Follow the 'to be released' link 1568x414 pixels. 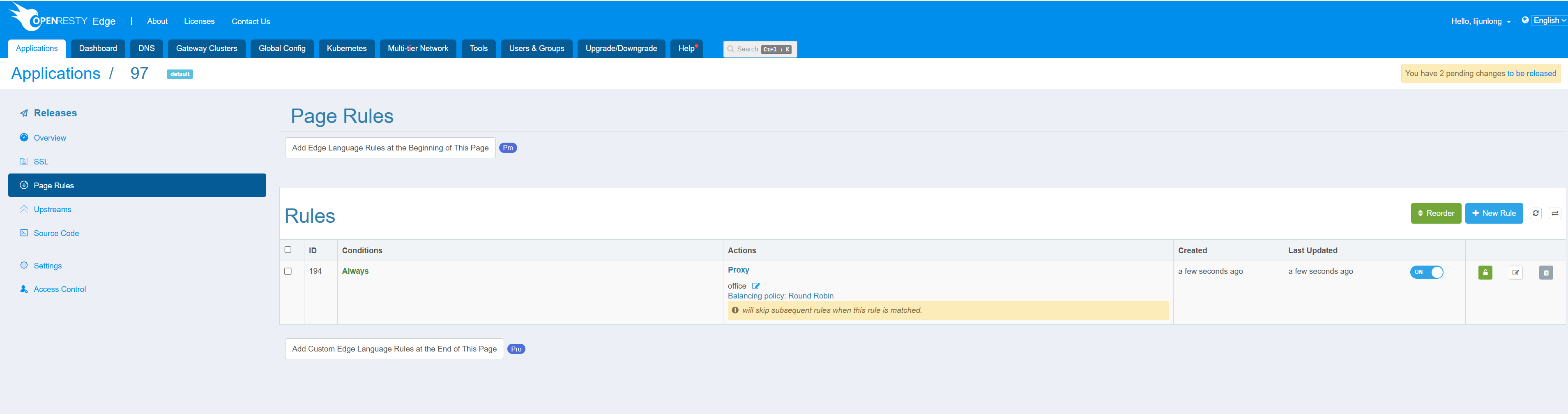[1531, 74]
